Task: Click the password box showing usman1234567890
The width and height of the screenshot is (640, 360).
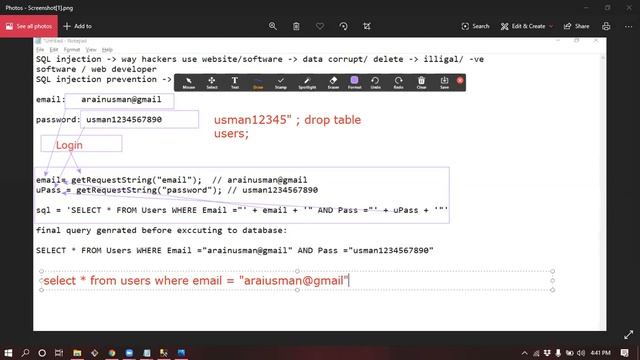Action: (139, 119)
